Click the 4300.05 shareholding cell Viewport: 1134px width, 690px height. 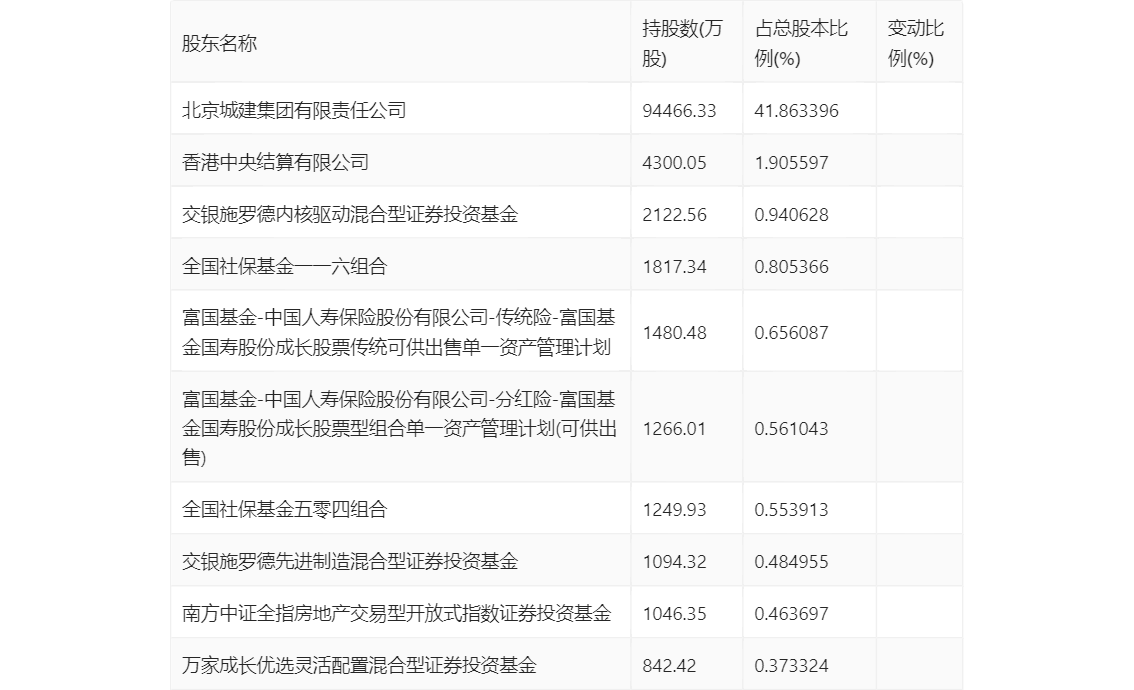[x=674, y=163]
